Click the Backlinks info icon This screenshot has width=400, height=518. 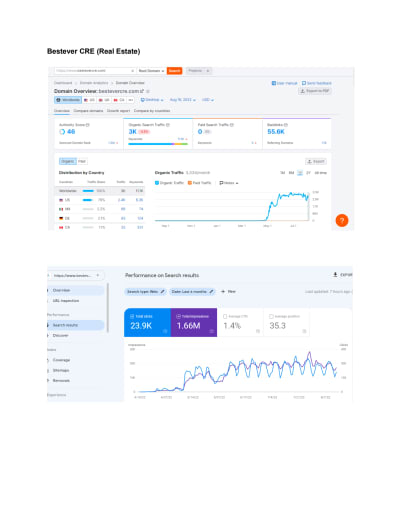[x=286, y=125]
